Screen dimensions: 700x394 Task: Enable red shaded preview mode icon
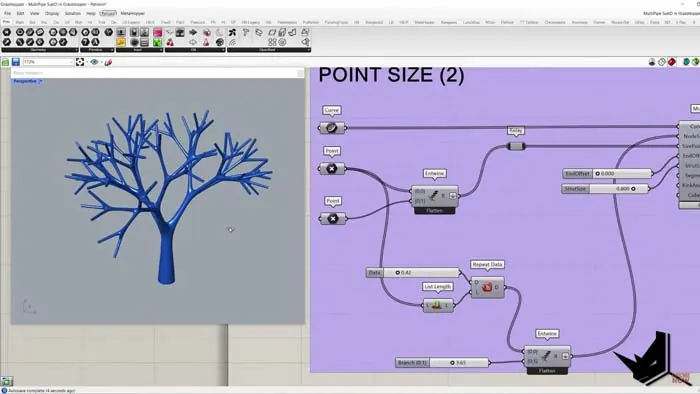672,62
